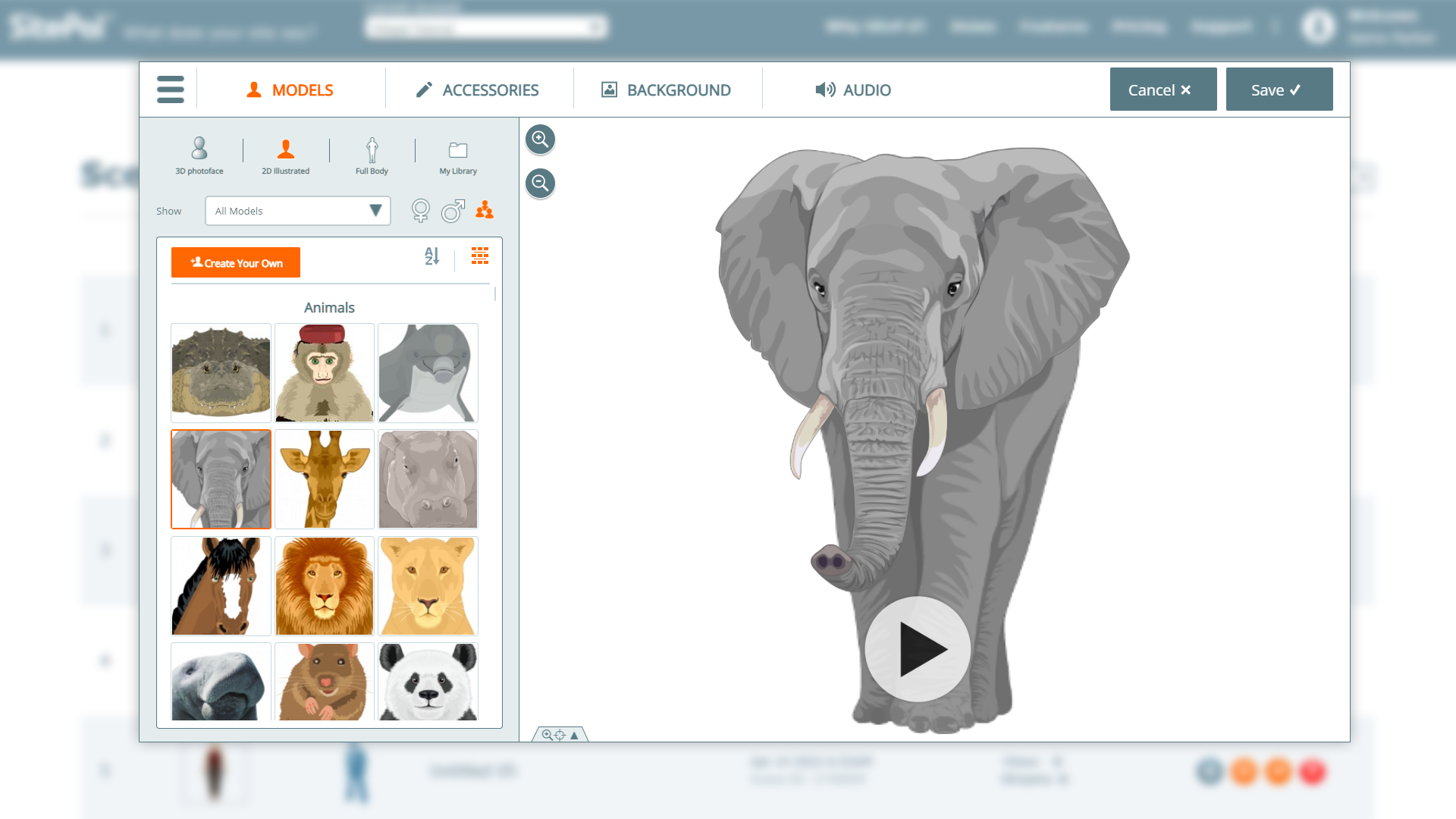Toggle the group models filter icon
Image resolution: width=1456 pixels, height=819 pixels.
point(485,210)
